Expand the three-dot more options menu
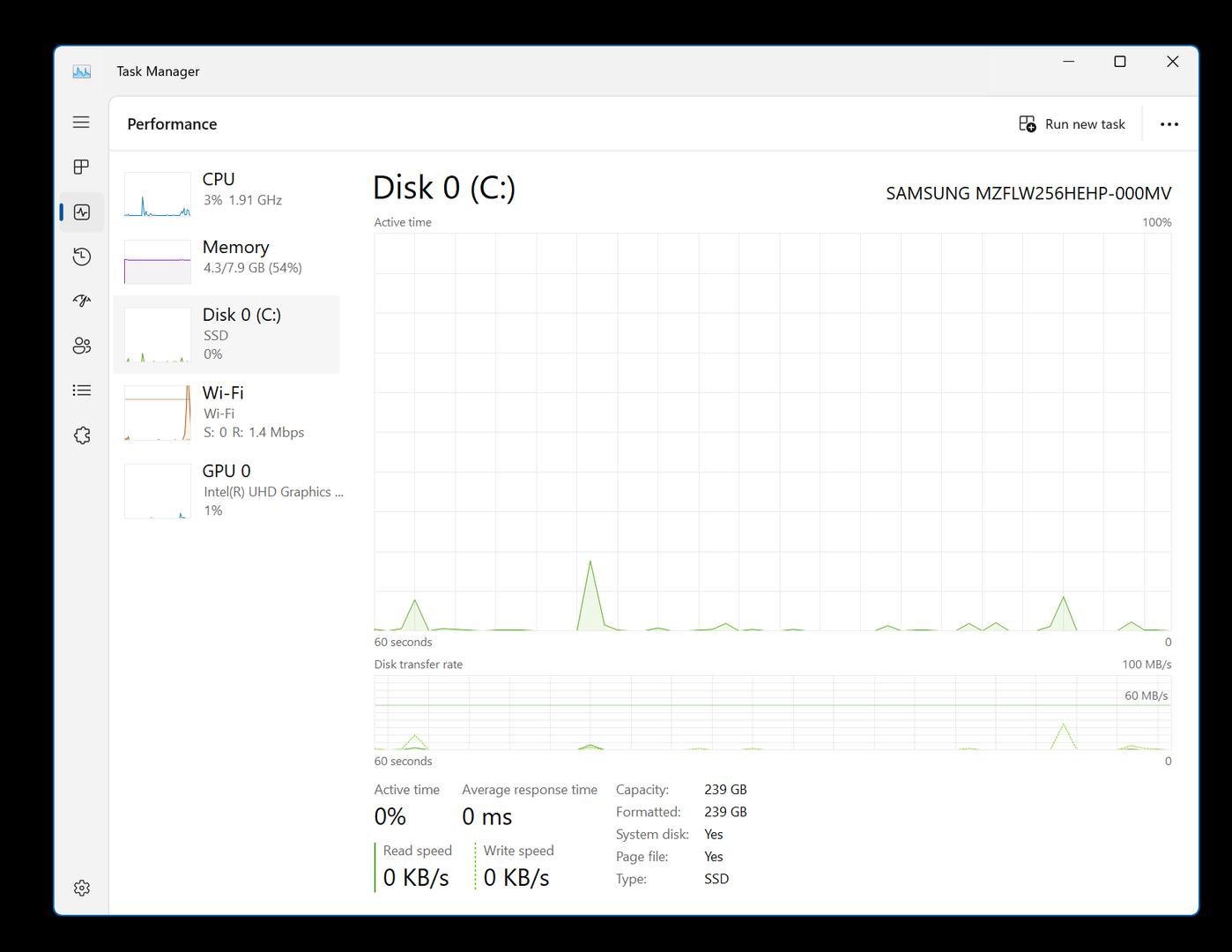Viewport: 1232px width, 952px height. pos(1169,124)
